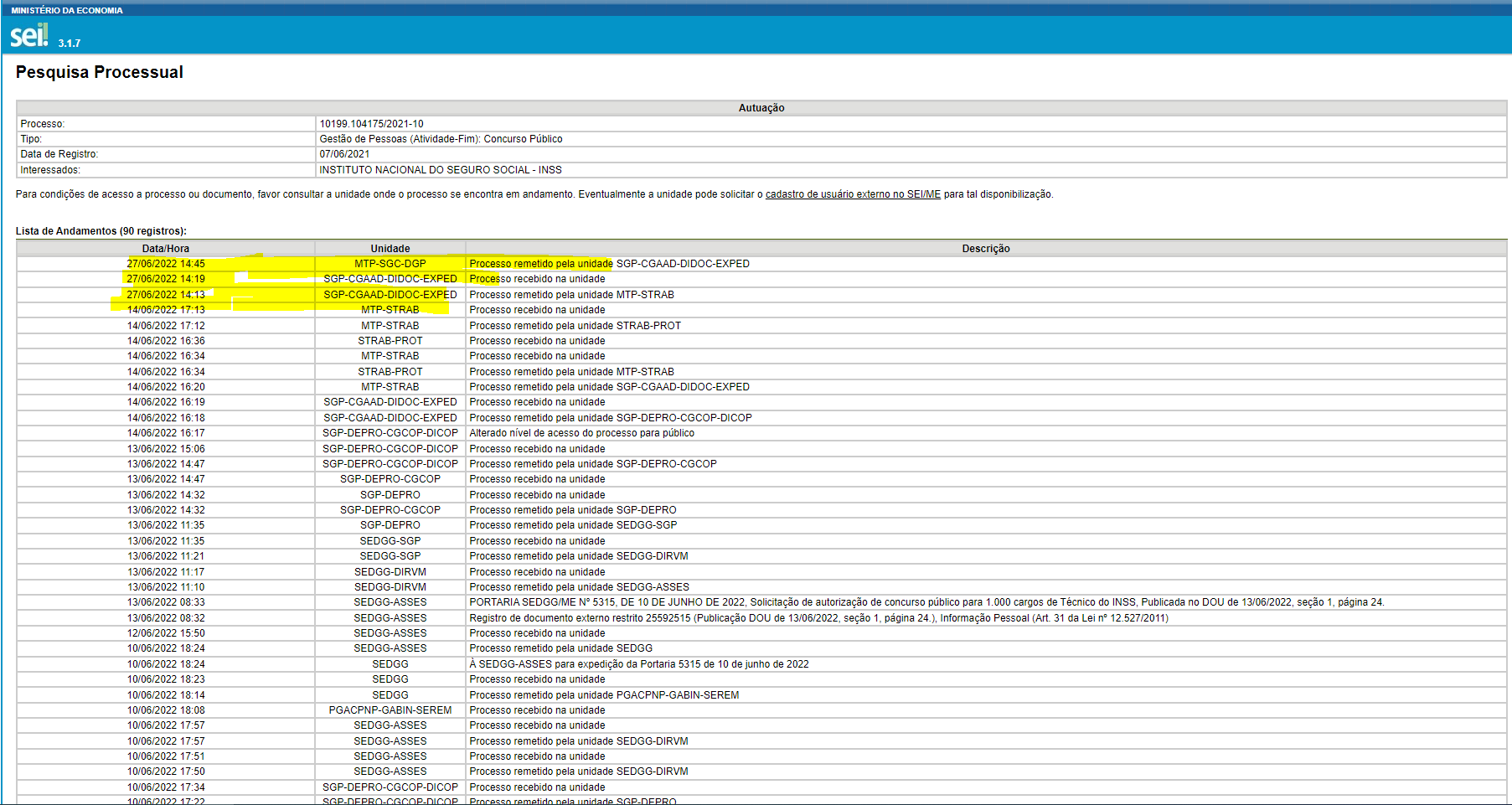Select date cell 12/06/2022 15:50
The width and height of the screenshot is (1512, 805).
point(166,633)
